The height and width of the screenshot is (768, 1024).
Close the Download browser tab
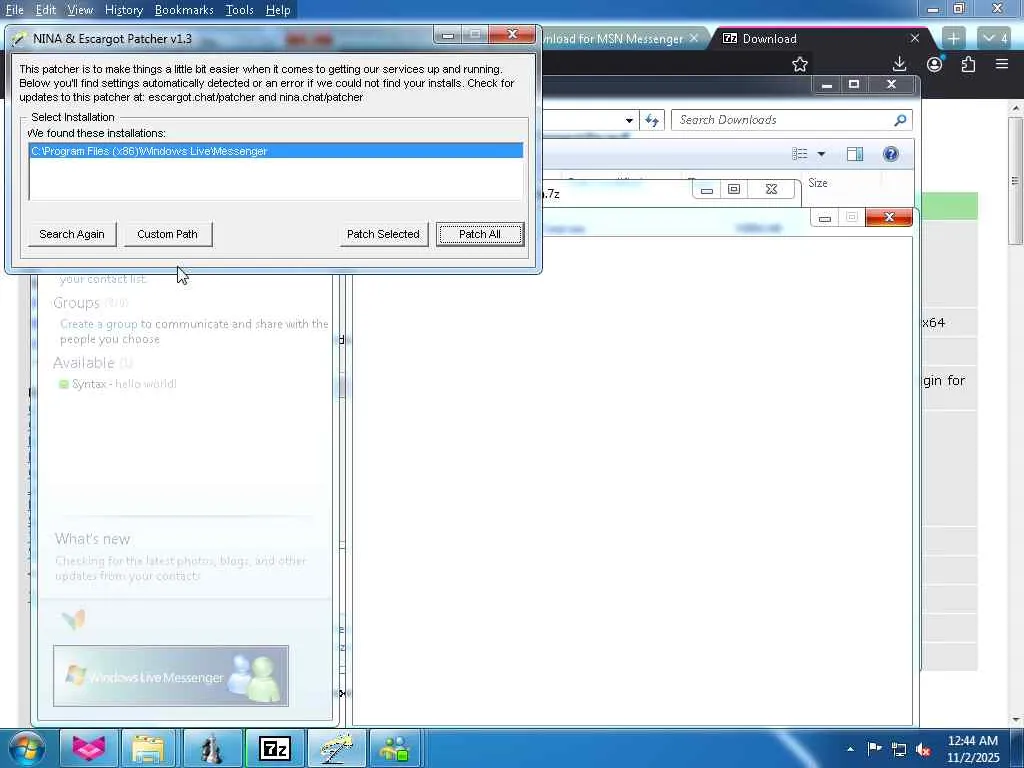915,39
